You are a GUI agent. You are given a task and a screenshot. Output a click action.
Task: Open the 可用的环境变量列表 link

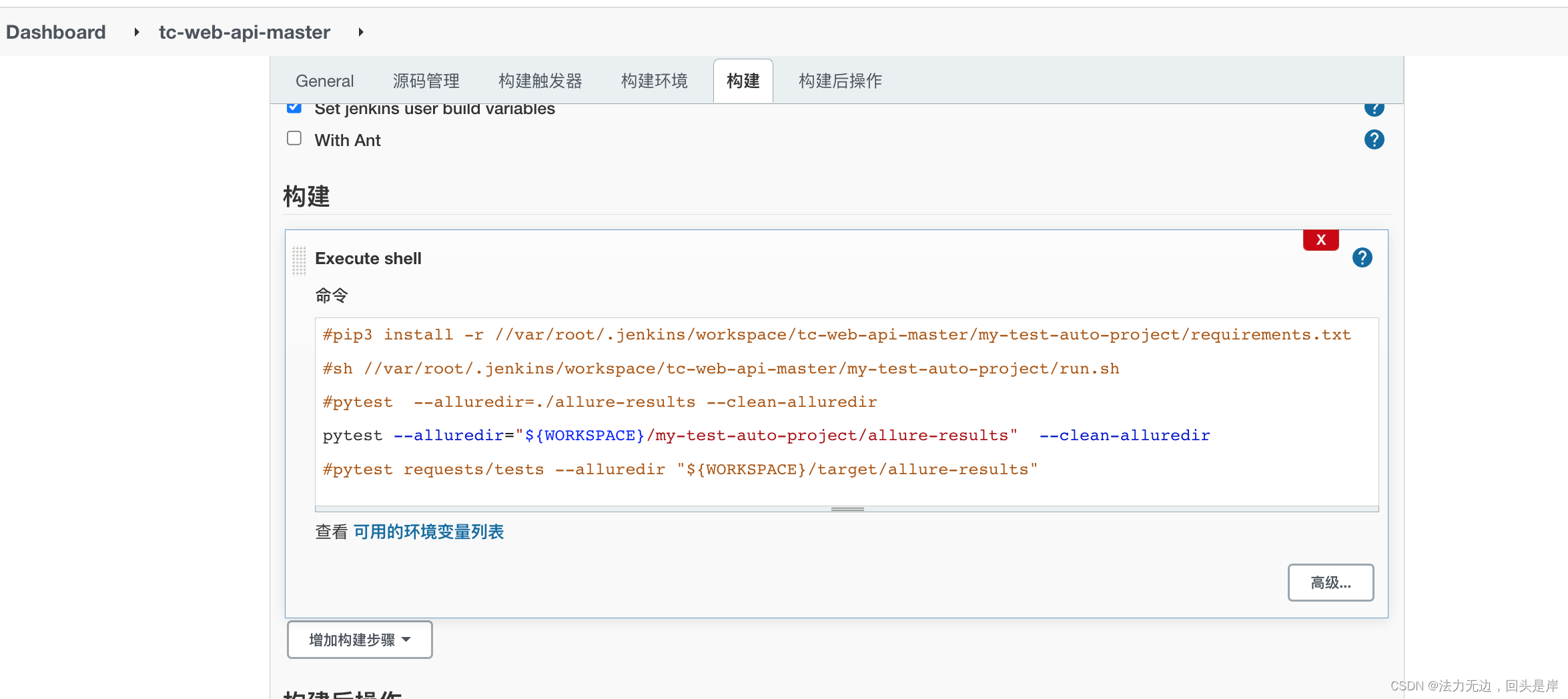pos(428,532)
